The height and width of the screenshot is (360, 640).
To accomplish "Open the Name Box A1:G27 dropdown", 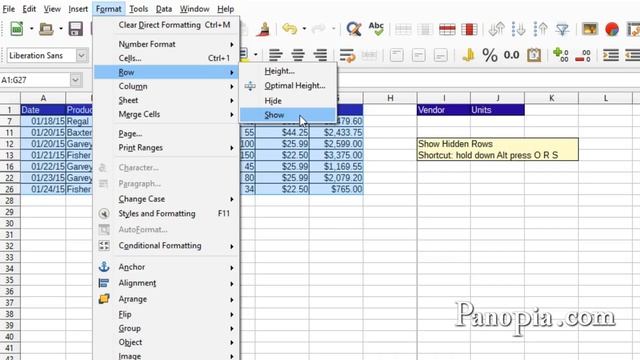I will 76,80.
